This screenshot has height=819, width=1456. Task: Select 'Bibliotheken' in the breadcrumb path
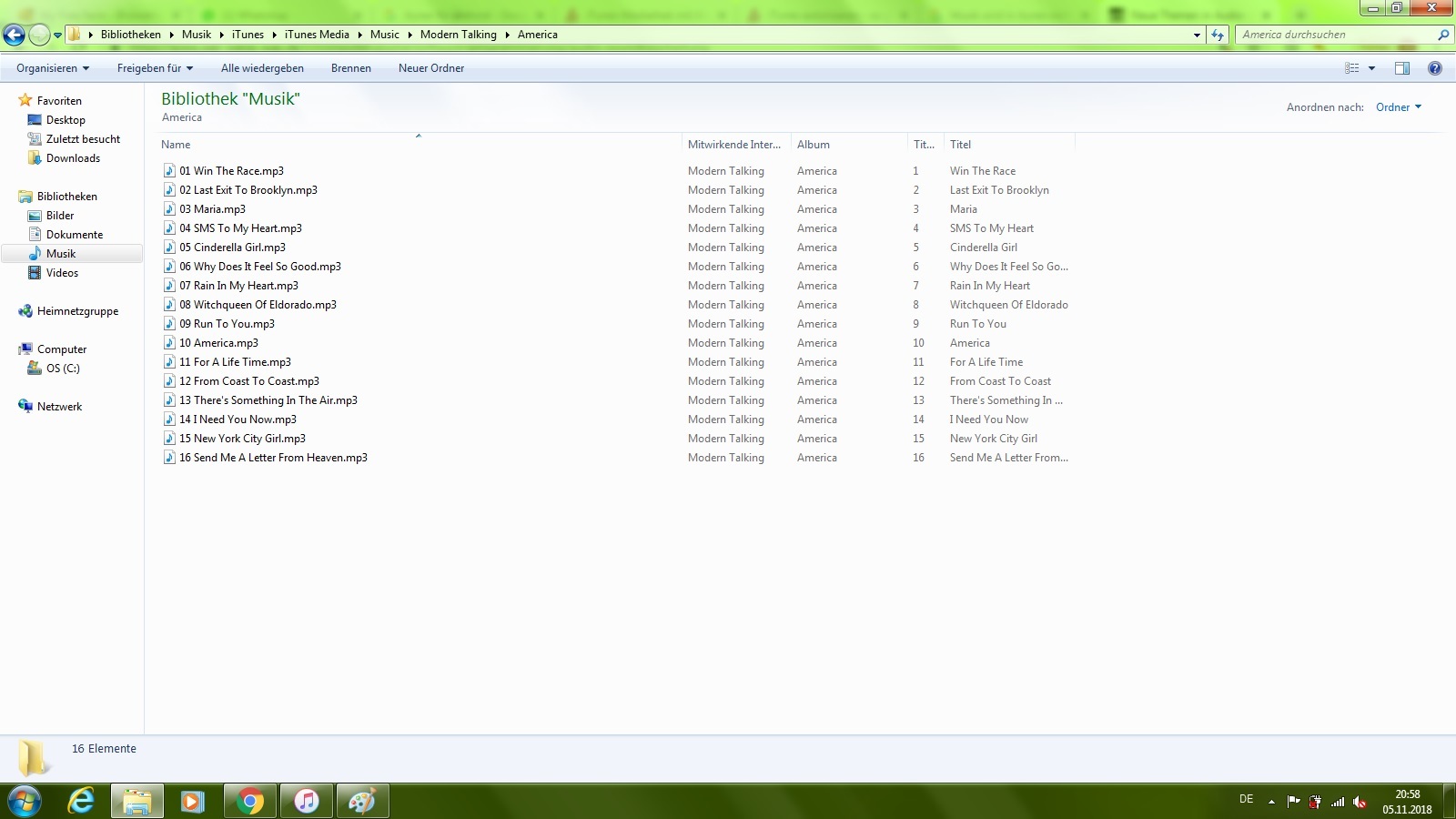[131, 35]
